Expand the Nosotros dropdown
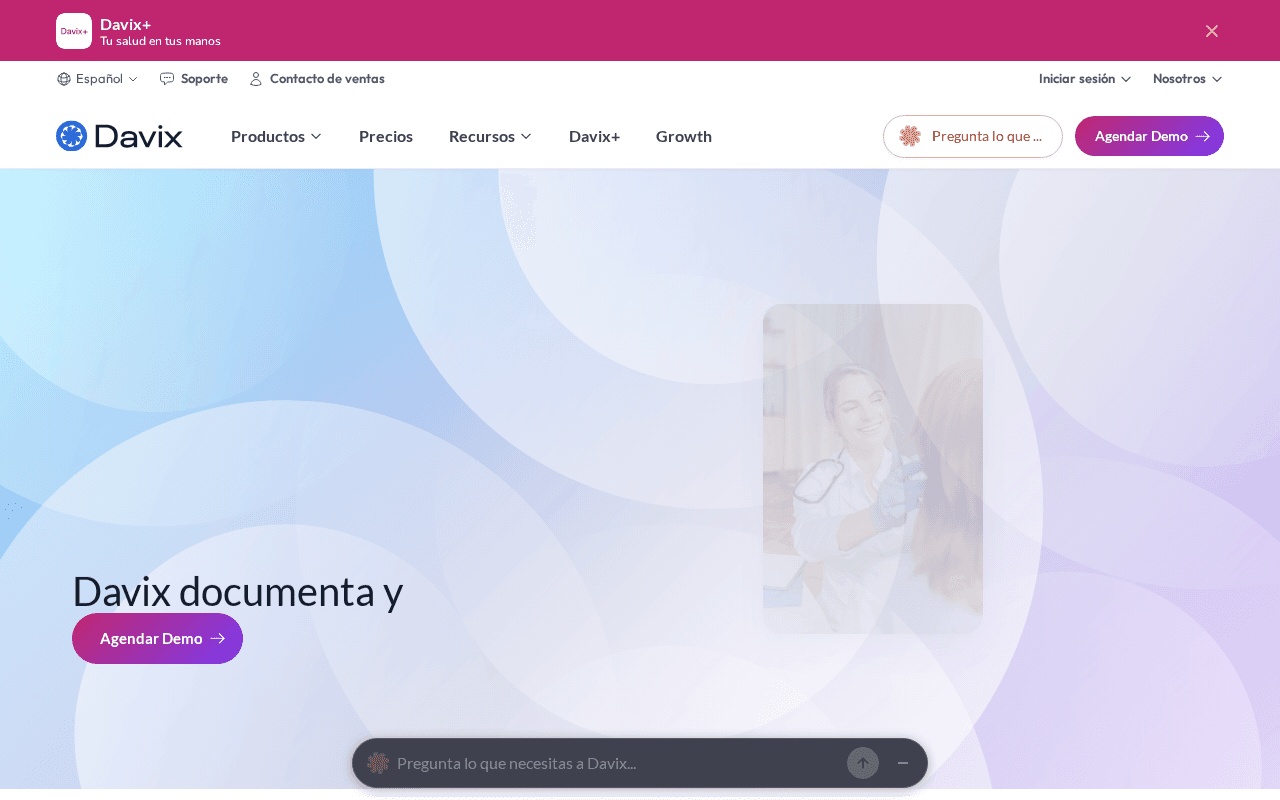The image size is (1280, 800). 1188,79
